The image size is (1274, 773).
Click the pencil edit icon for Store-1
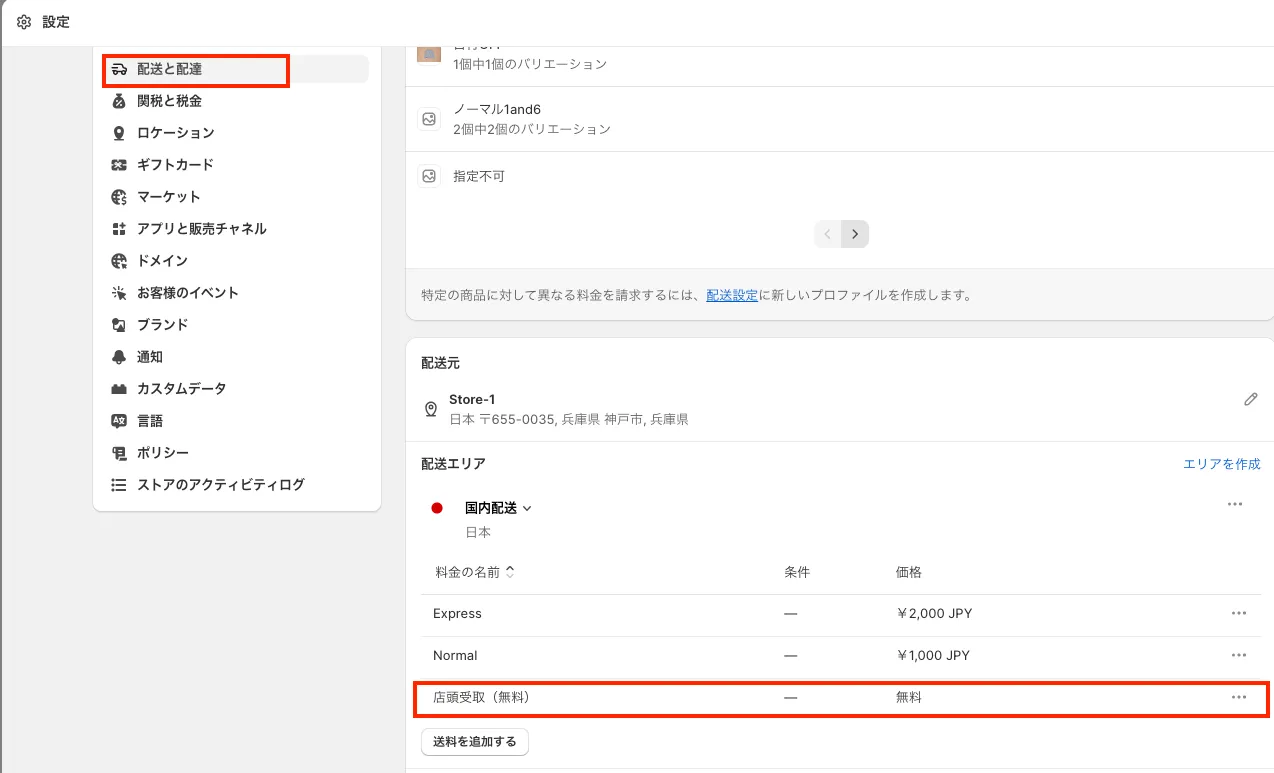1250,399
